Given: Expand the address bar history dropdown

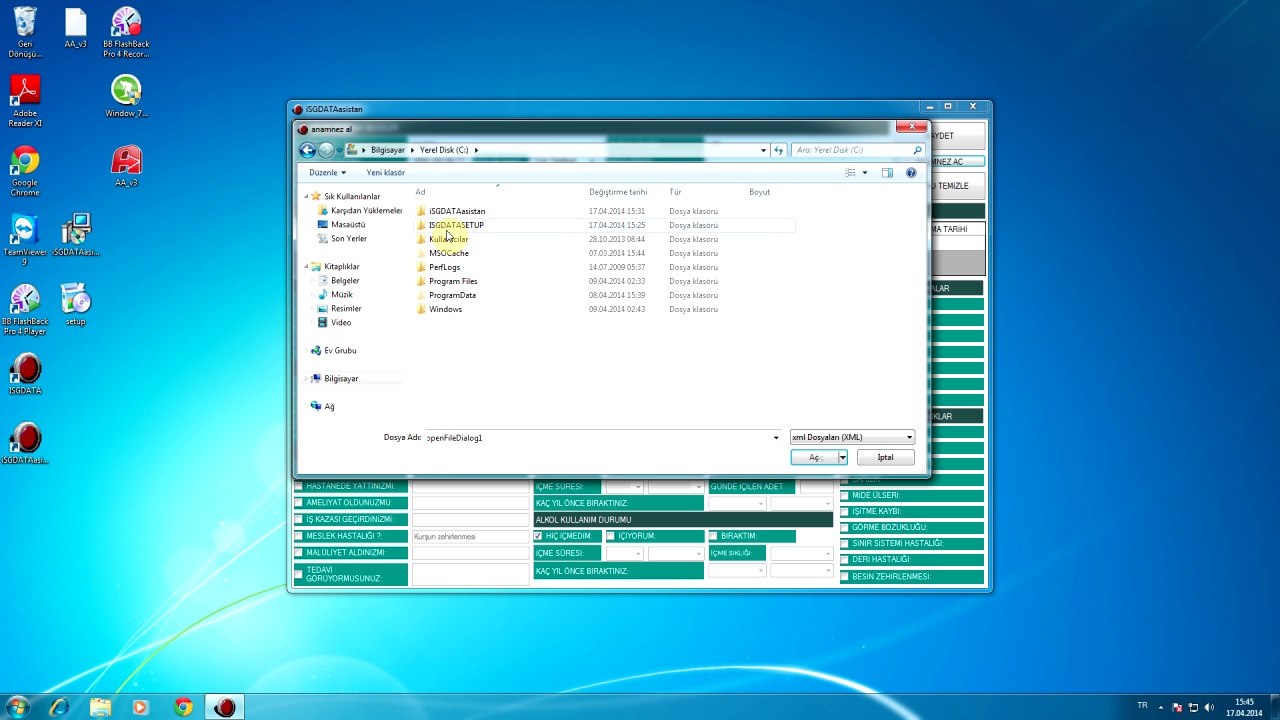Looking at the screenshot, I should pos(763,150).
